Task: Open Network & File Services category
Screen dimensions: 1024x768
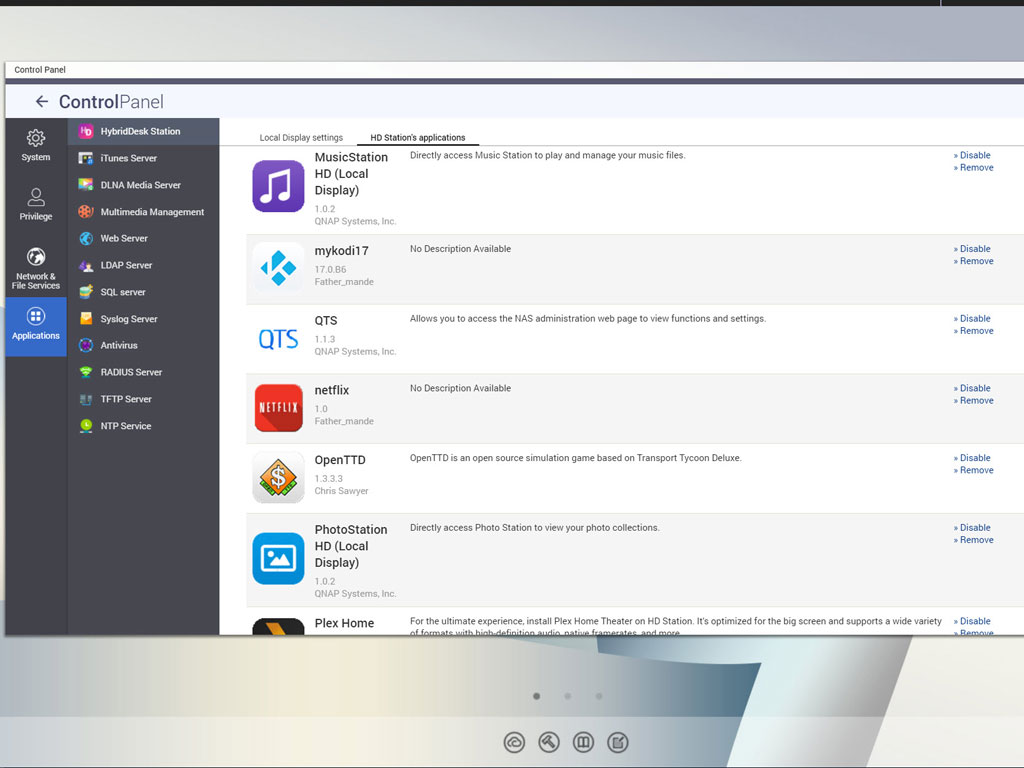Action: pos(36,268)
